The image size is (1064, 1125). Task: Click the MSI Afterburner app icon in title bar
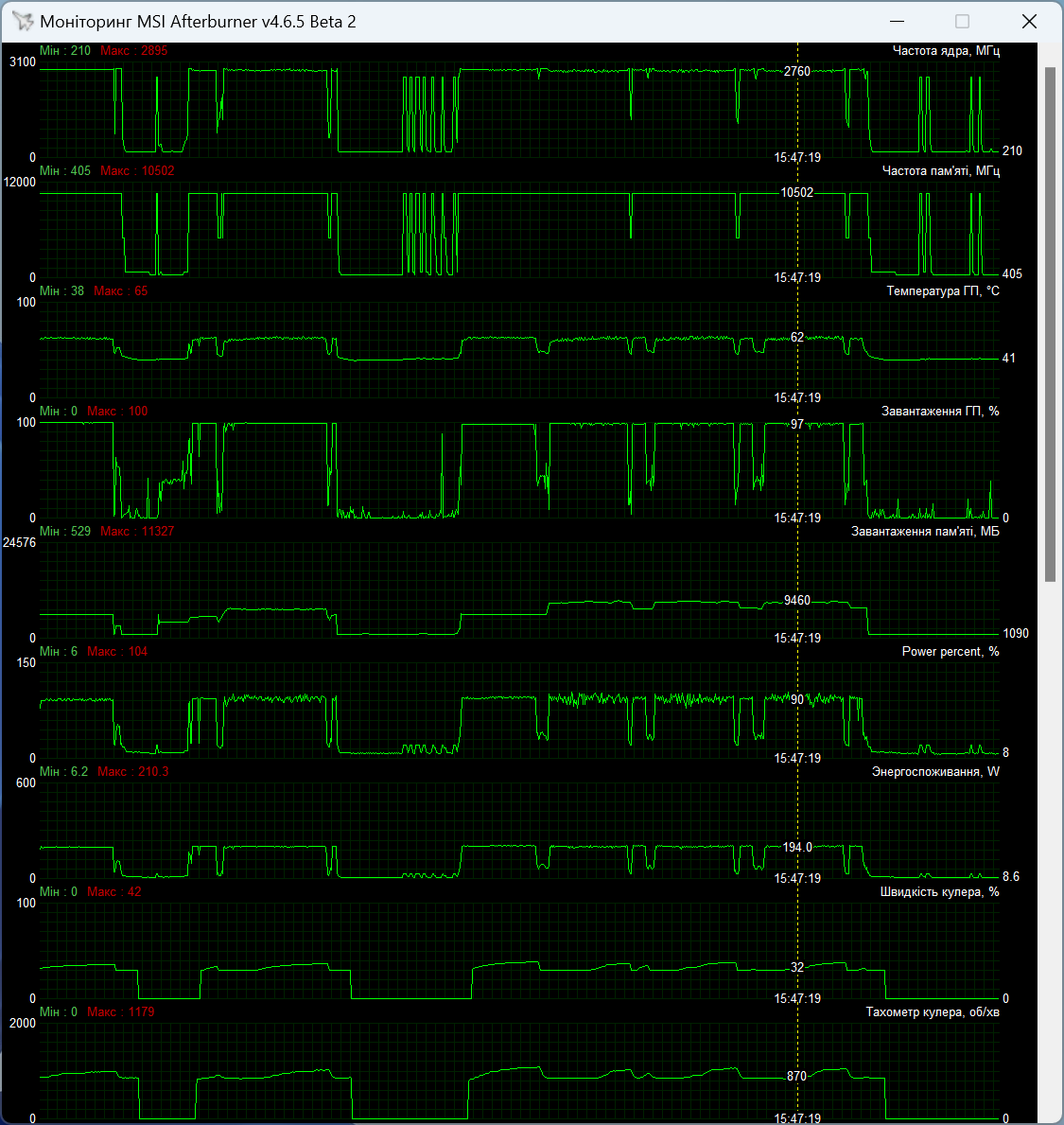pos(23,22)
